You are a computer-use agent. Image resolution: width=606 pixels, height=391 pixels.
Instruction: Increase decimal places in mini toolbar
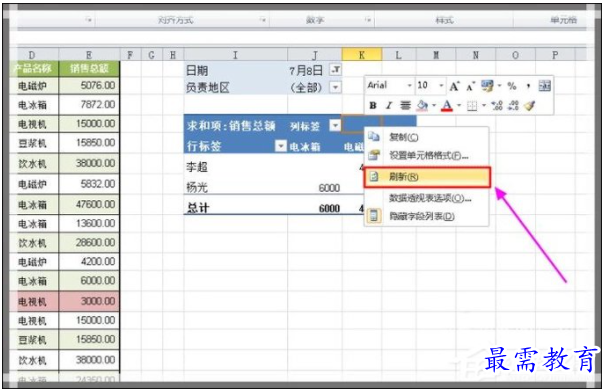(497, 105)
